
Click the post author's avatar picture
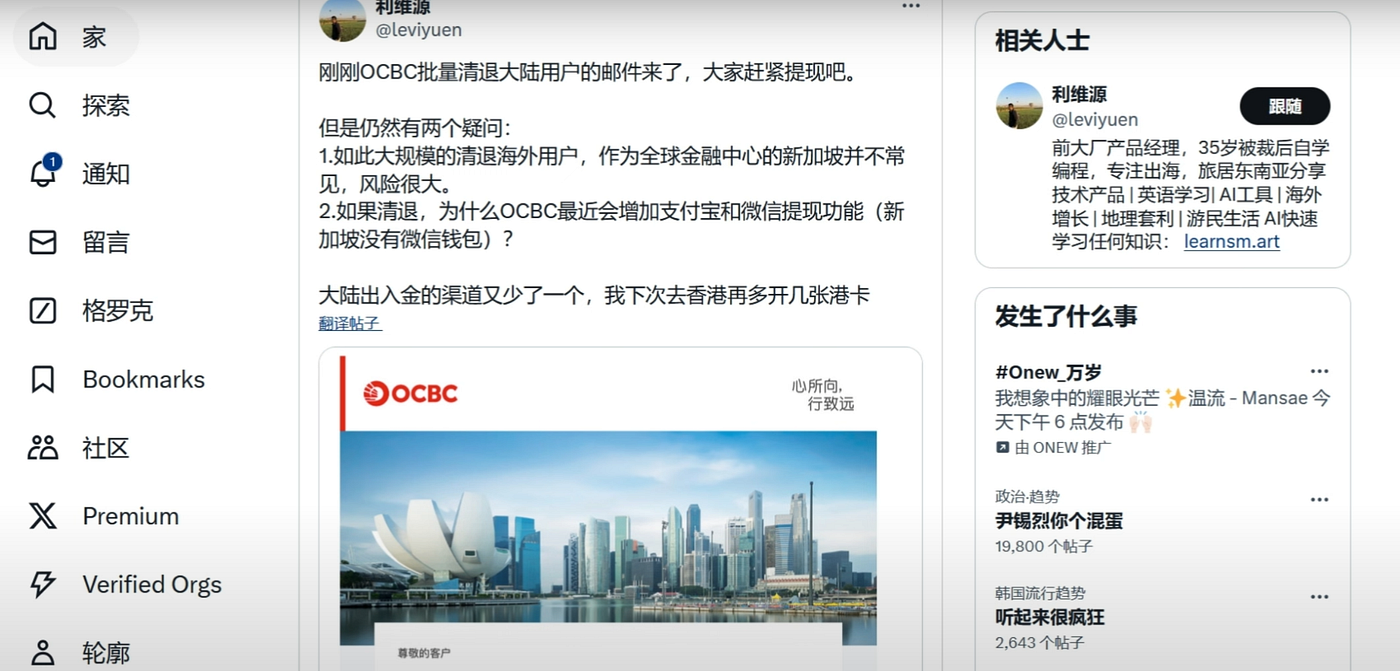click(342, 18)
